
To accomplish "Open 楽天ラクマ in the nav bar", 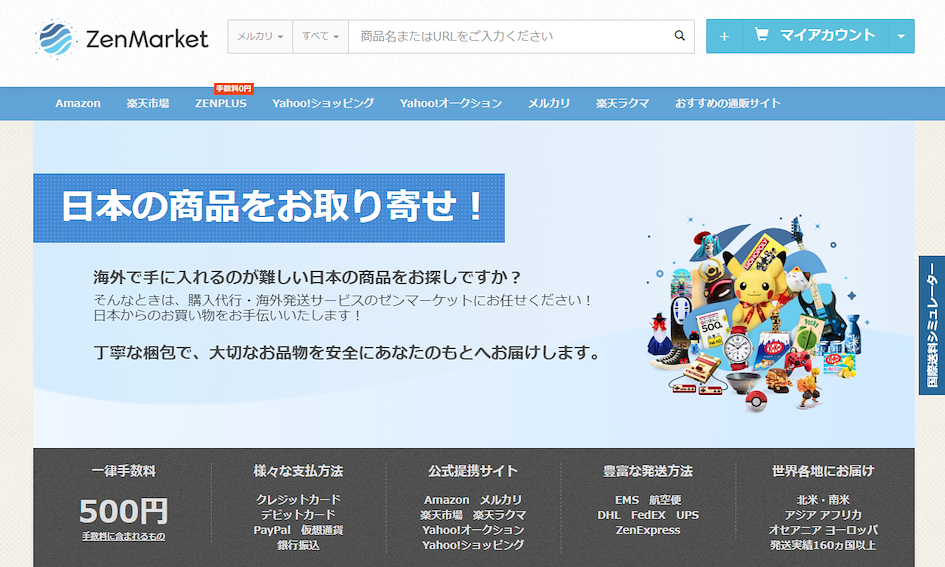I will click(x=622, y=104).
